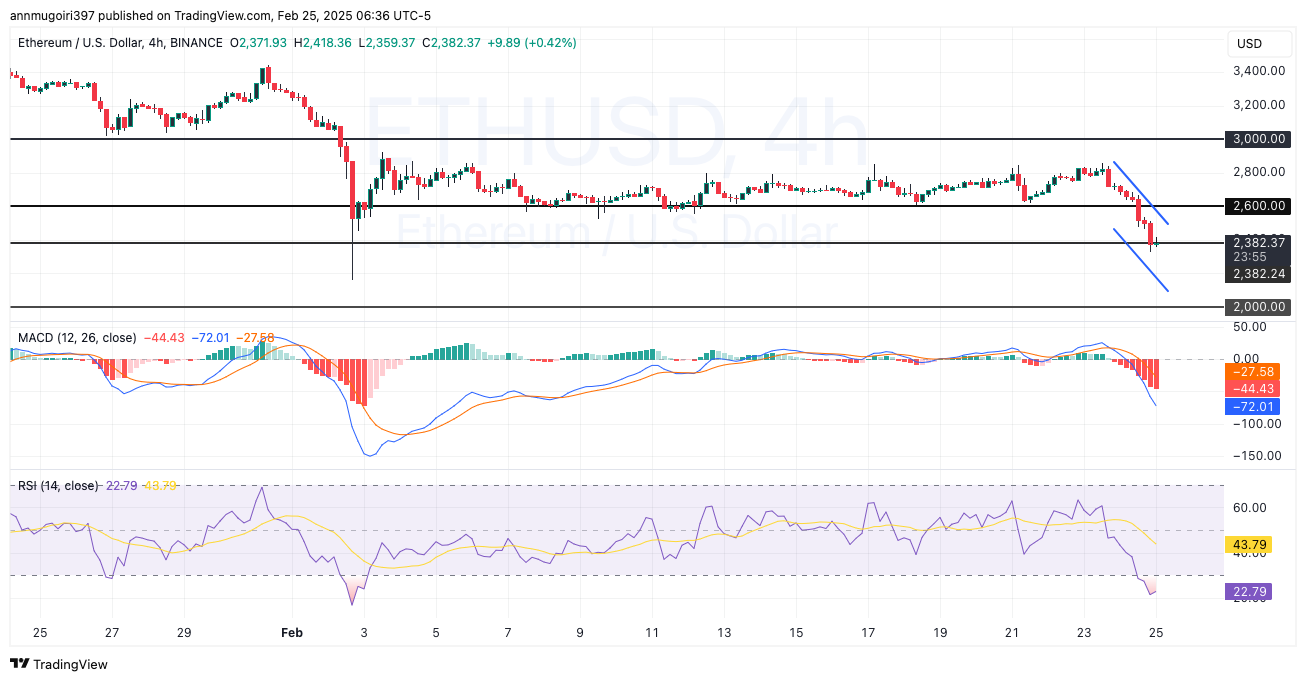Click the orange MACD signal value tag -27.58
Image resolution: width=1306 pixels, height=681 pixels.
click(1251, 371)
